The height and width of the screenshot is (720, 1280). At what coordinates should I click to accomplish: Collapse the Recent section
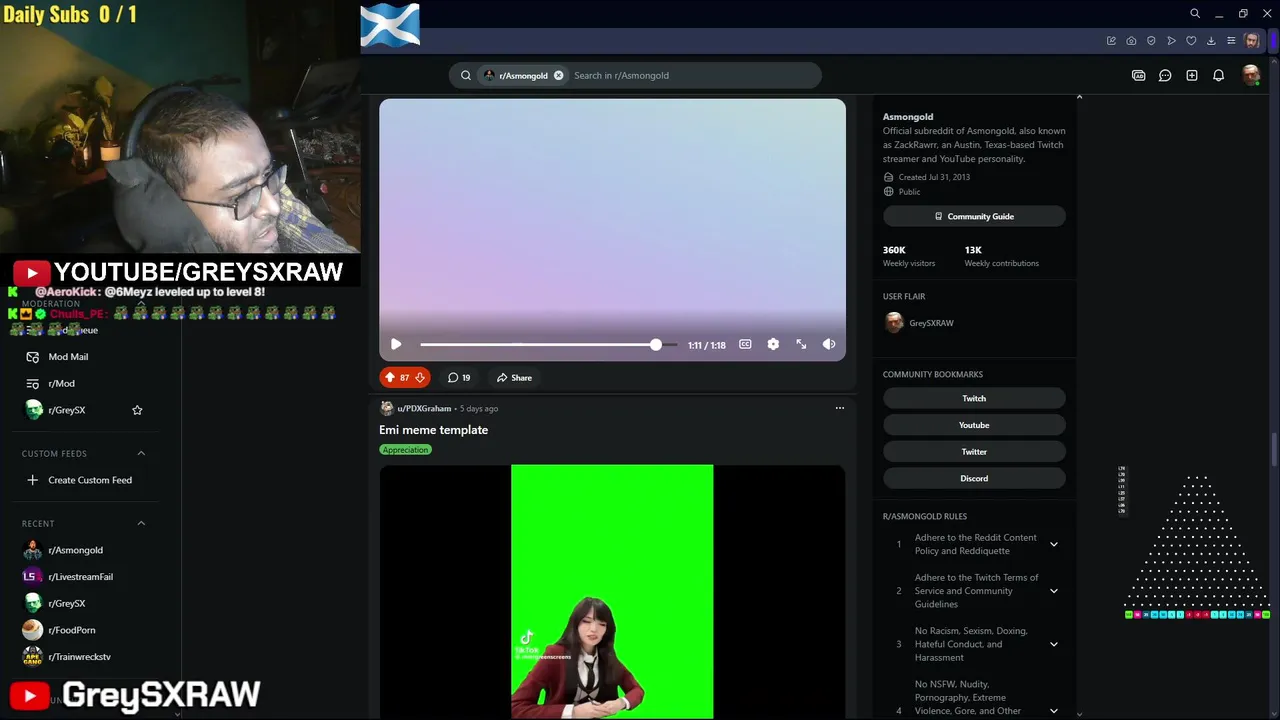click(x=141, y=523)
